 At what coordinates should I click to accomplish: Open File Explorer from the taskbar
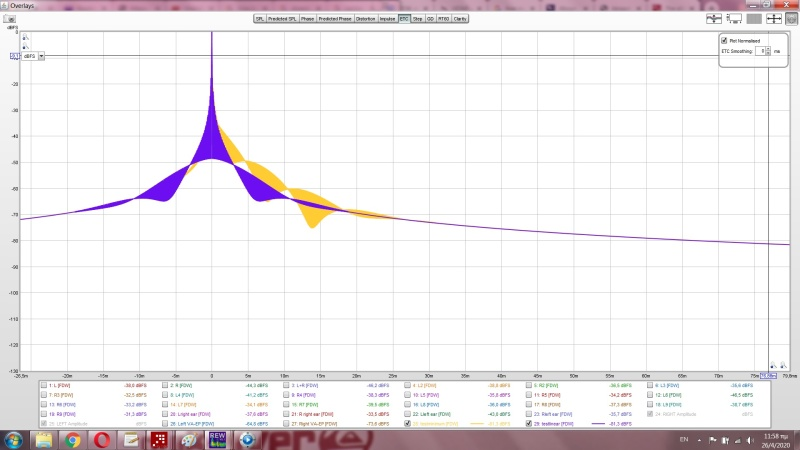[x=45, y=439]
